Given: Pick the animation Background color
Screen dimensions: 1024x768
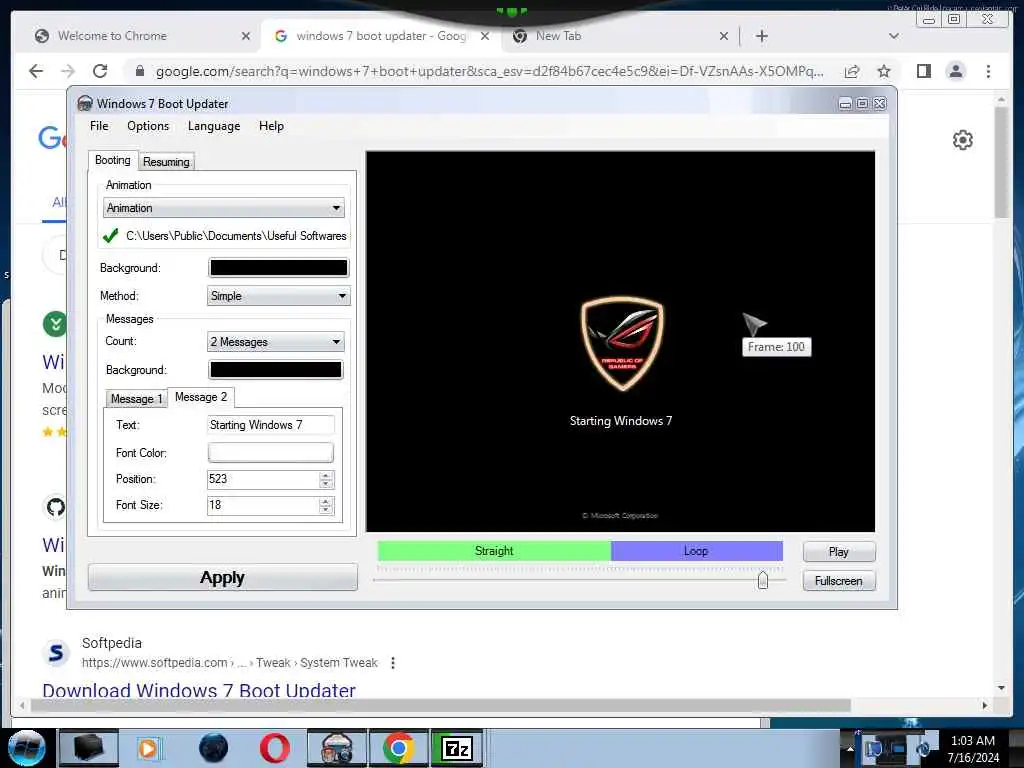Looking at the screenshot, I should pyautogui.click(x=278, y=268).
